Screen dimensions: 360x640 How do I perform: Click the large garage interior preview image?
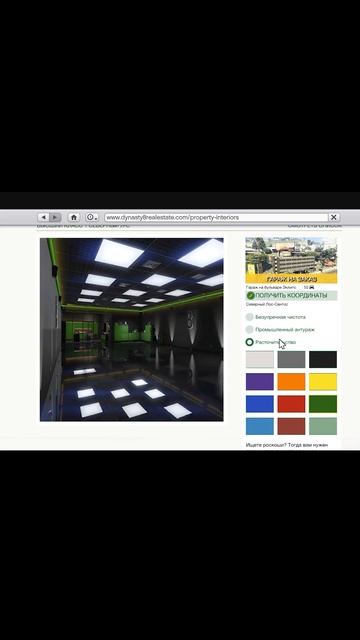(131, 329)
